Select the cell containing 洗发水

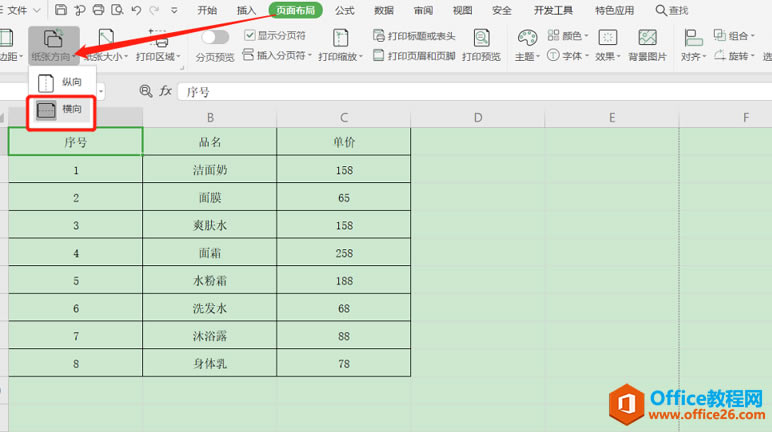point(210,308)
